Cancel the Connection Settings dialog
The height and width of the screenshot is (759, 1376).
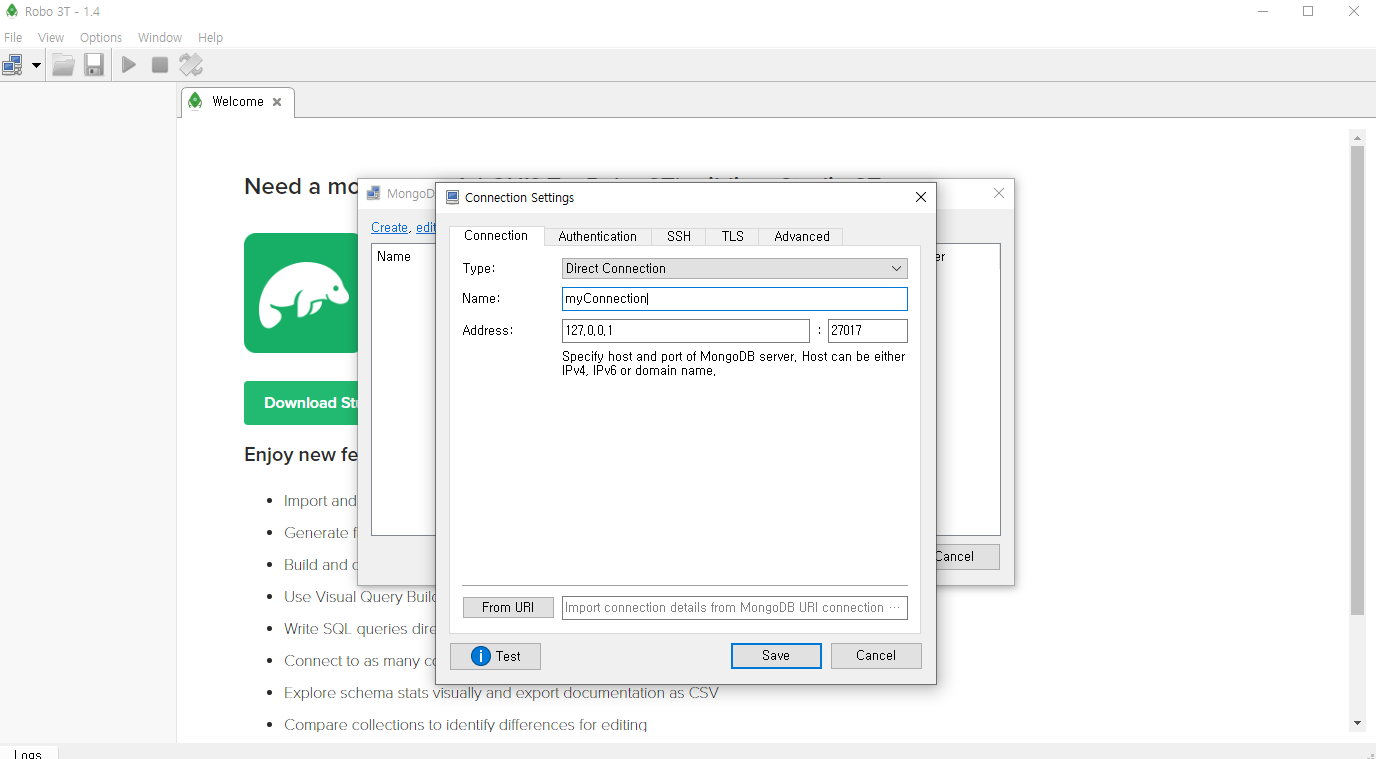coord(876,656)
